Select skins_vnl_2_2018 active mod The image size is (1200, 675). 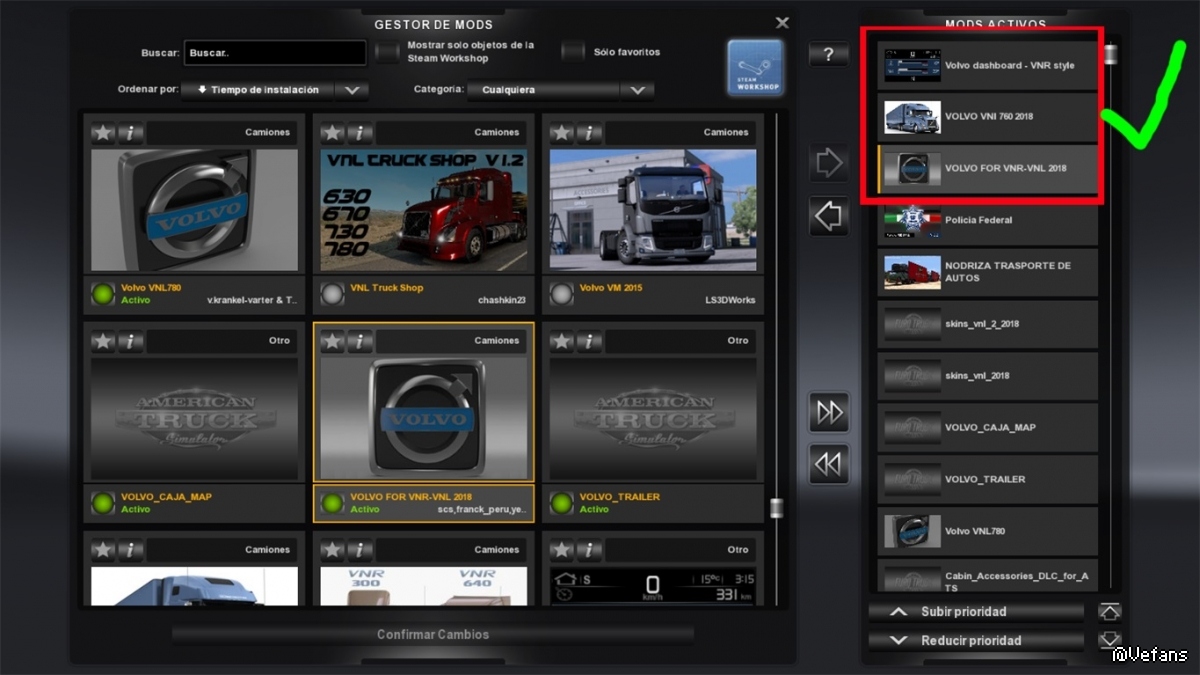988,324
